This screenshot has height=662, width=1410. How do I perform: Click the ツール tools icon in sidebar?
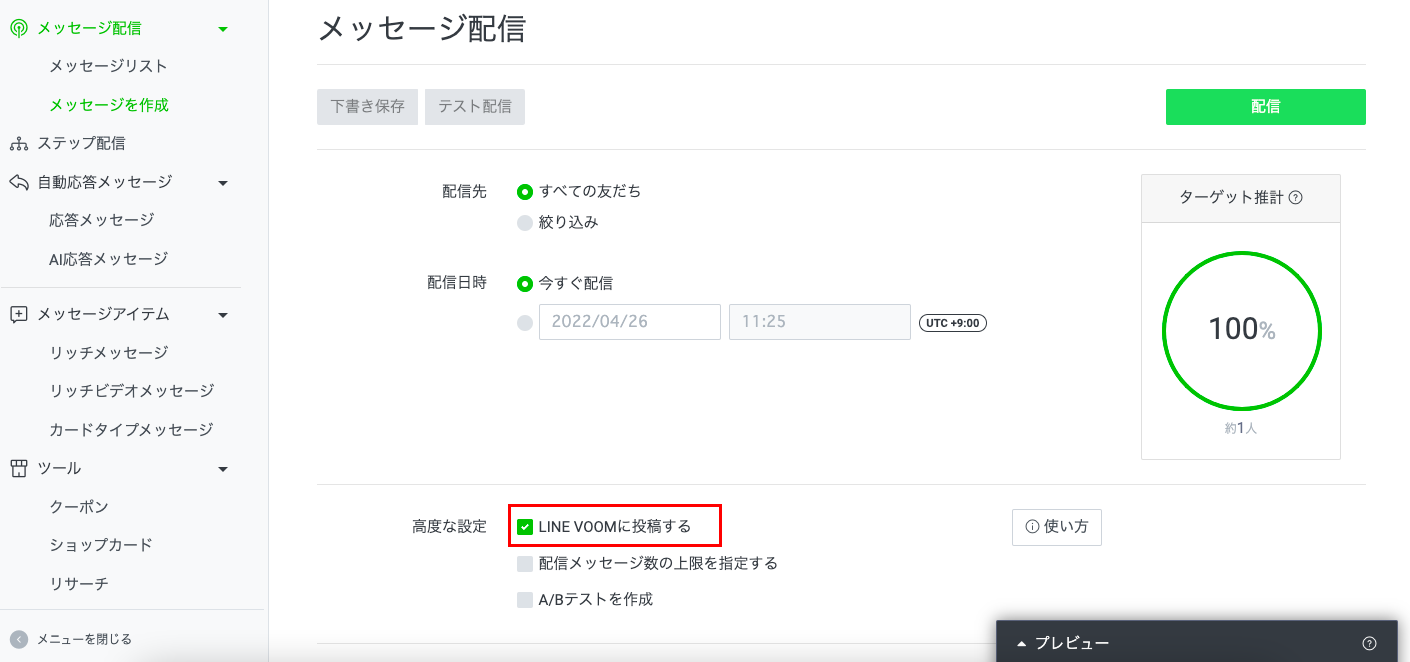18,468
